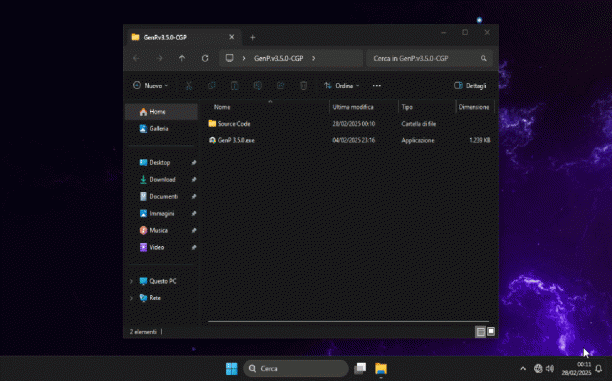Click the Delete trash icon
The height and width of the screenshot is (381, 612).
pos(303,85)
